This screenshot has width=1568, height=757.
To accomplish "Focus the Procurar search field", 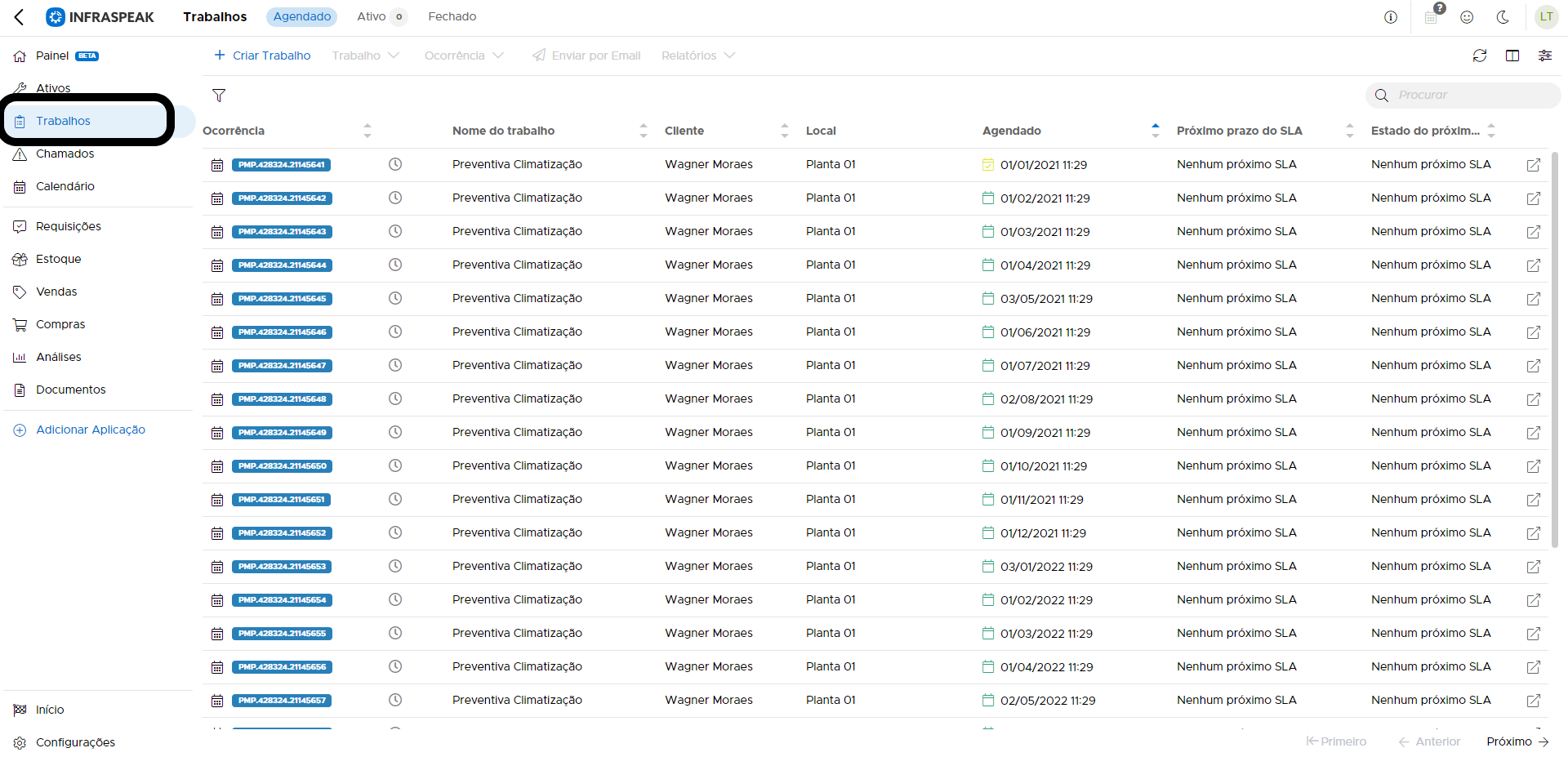I will [x=1463, y=96].
